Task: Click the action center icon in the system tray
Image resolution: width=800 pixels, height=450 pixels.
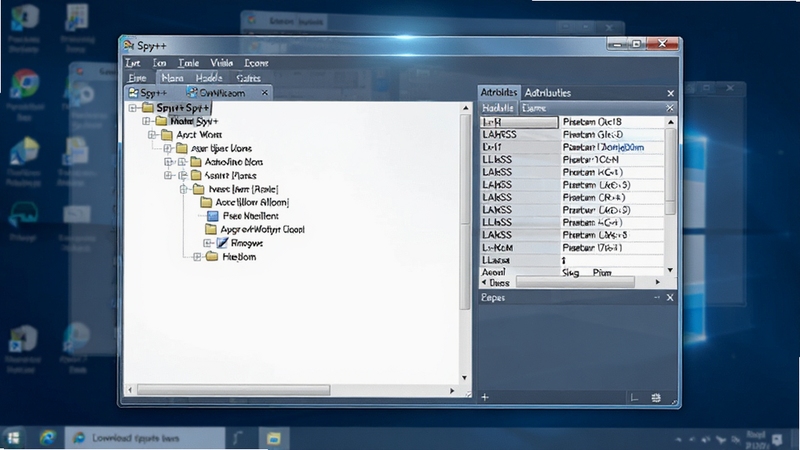Action: [777, 439]
